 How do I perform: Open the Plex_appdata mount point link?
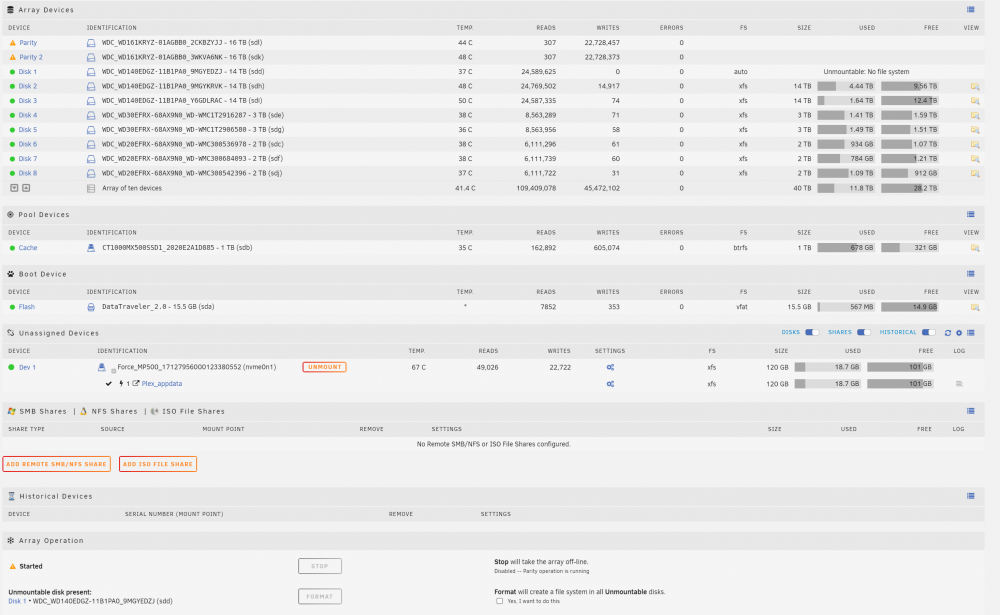[x=162, y=384]
